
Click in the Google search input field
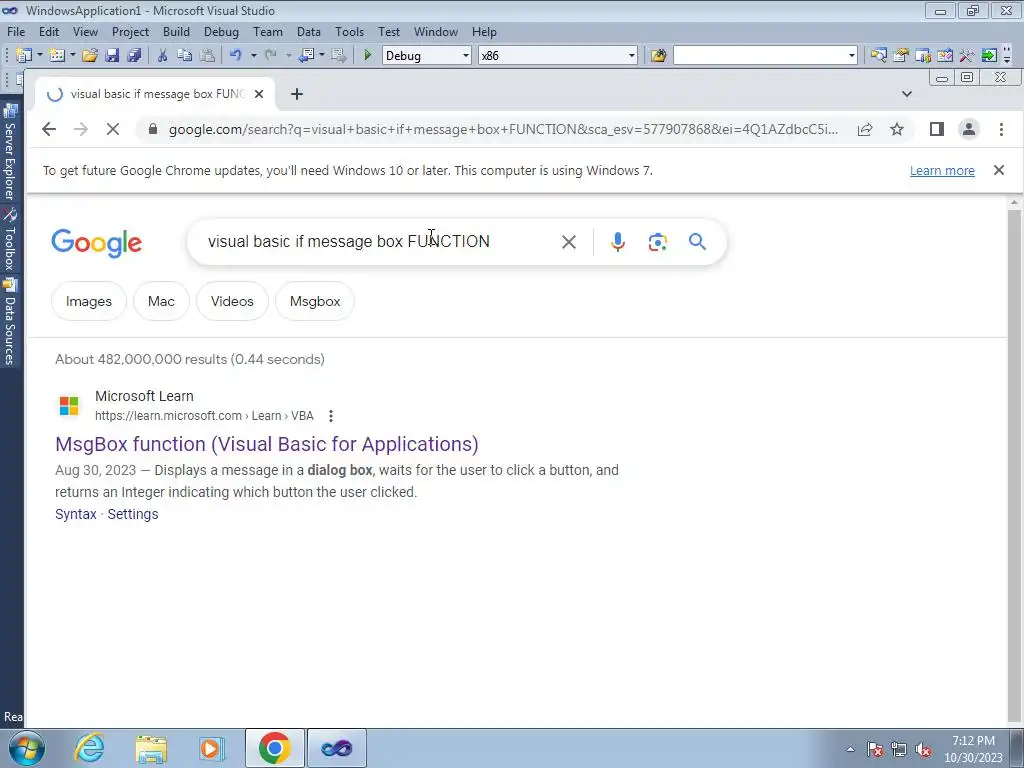(x=379, y=242)
